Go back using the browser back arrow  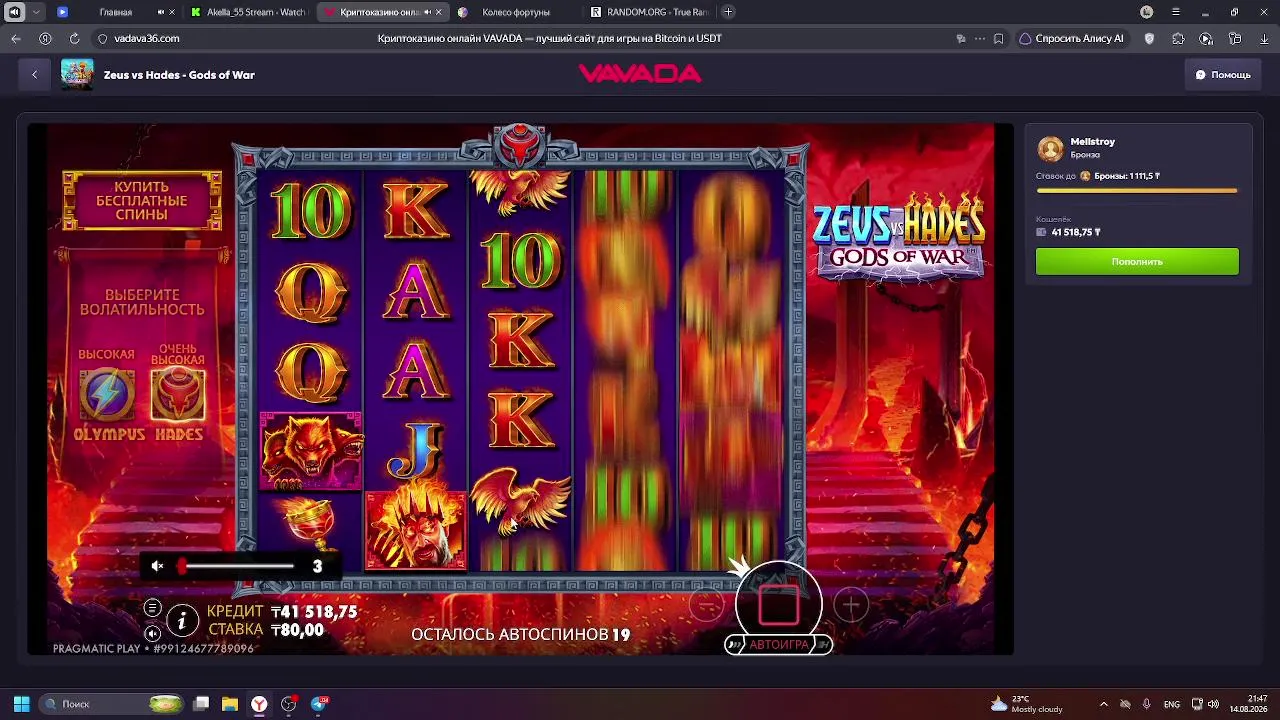(16, 38)
